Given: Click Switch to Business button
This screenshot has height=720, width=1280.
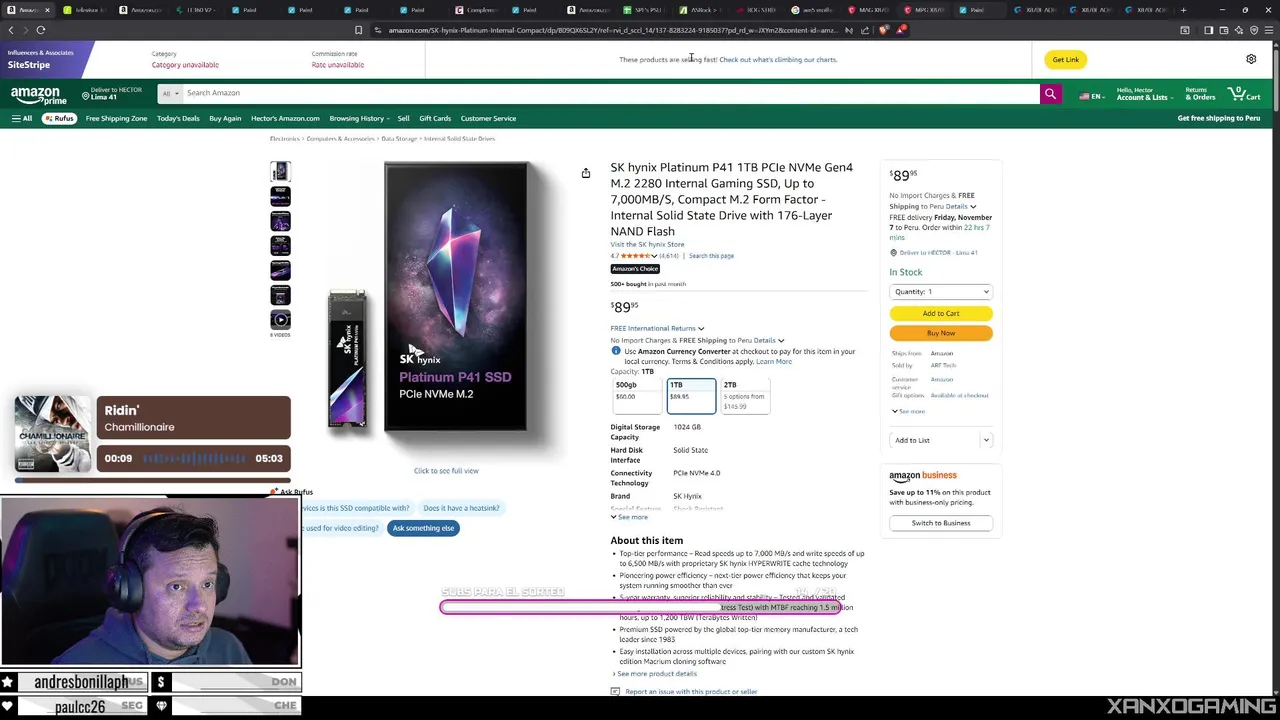Looking at the screenshot, I should pos(941,523).
